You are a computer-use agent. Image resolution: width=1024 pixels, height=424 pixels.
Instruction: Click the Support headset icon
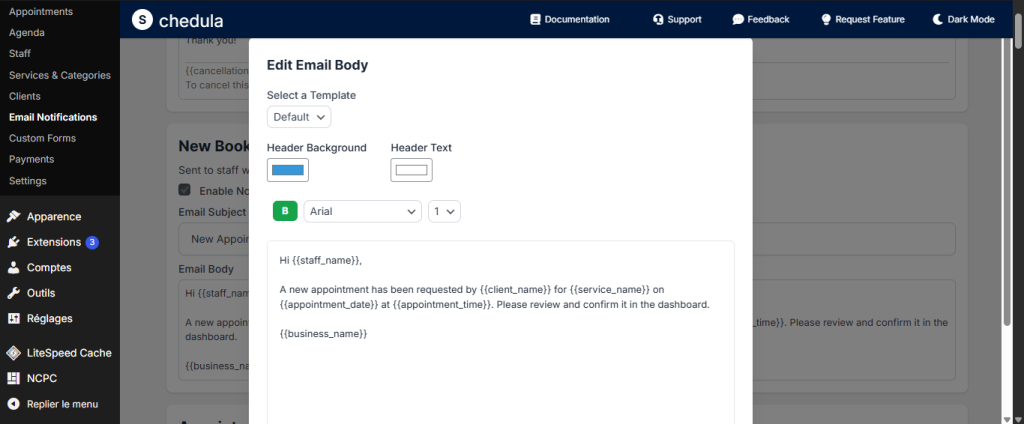coord(658,19)
